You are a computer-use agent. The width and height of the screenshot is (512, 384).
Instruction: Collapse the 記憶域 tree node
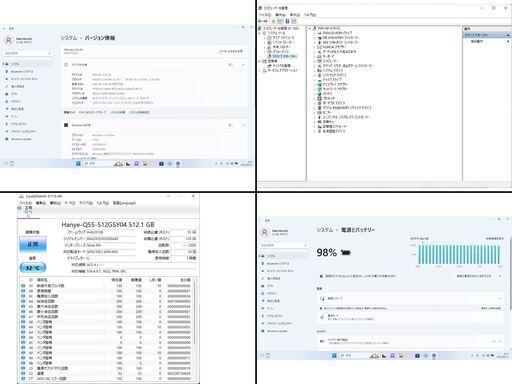click(260, 61)
